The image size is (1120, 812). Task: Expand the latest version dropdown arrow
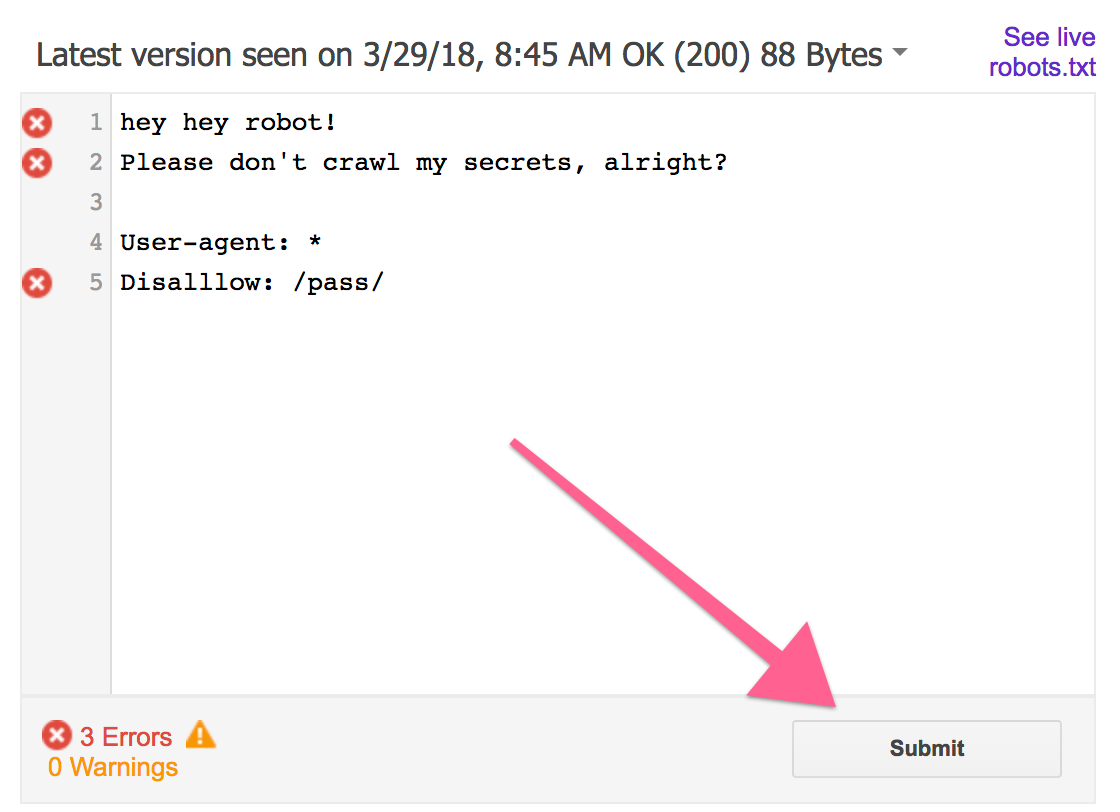click(900, 53)
